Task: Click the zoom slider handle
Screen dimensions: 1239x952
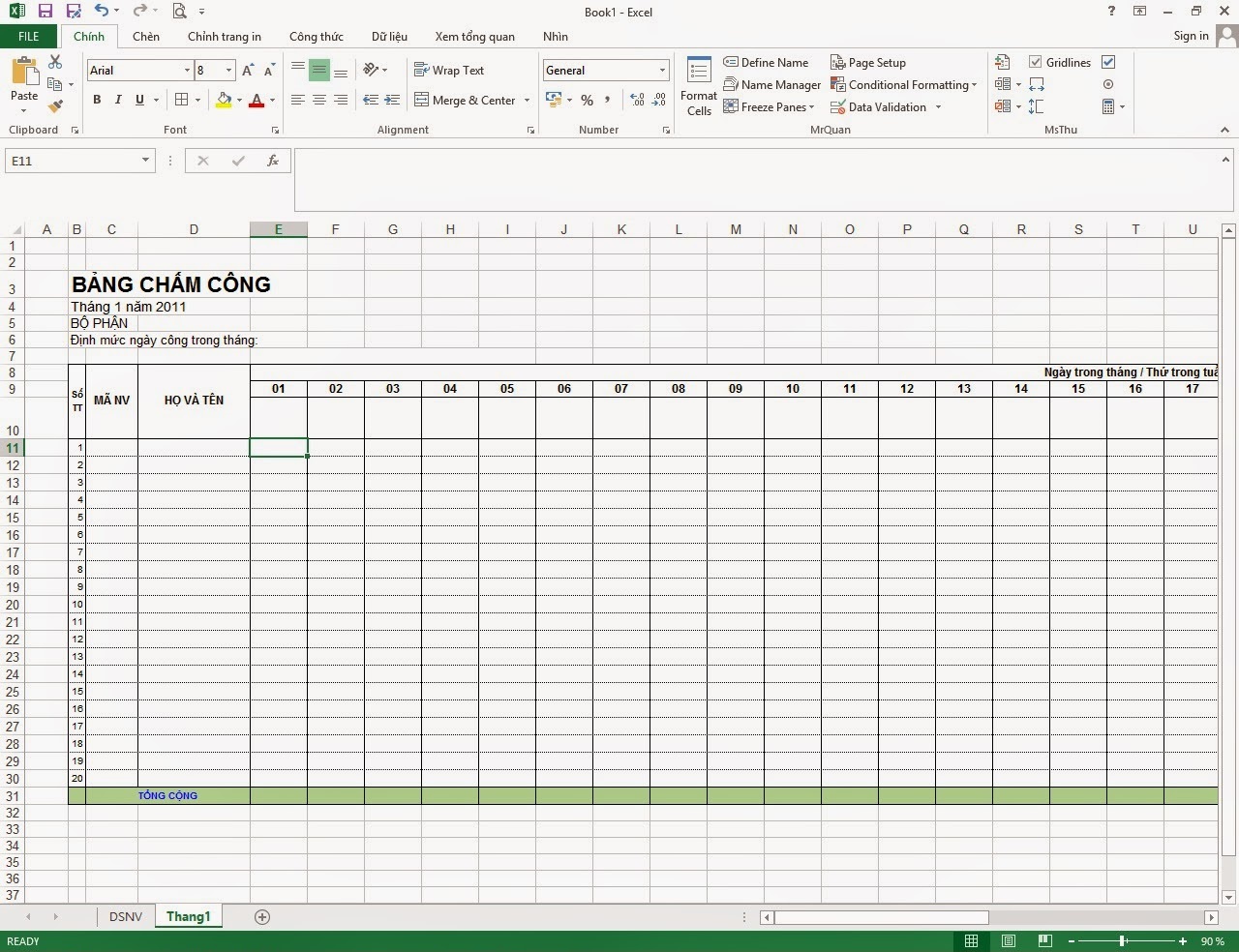Action: (1123, 940)
